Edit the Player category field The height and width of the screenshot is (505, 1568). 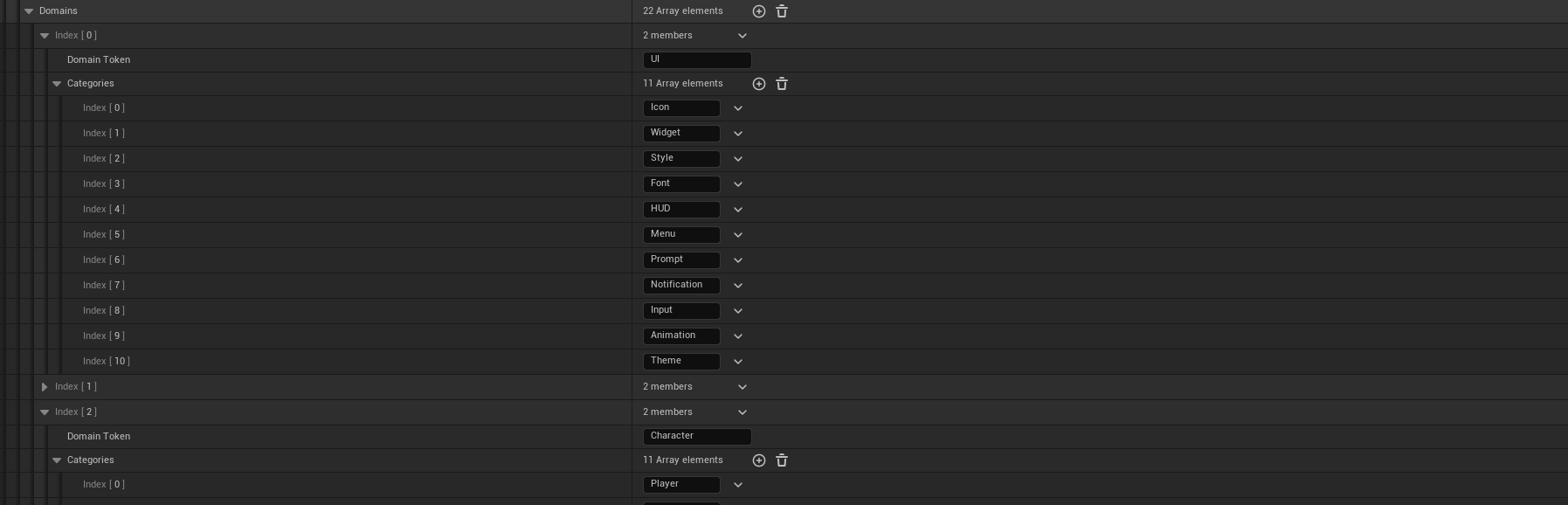tap(681, 485)
